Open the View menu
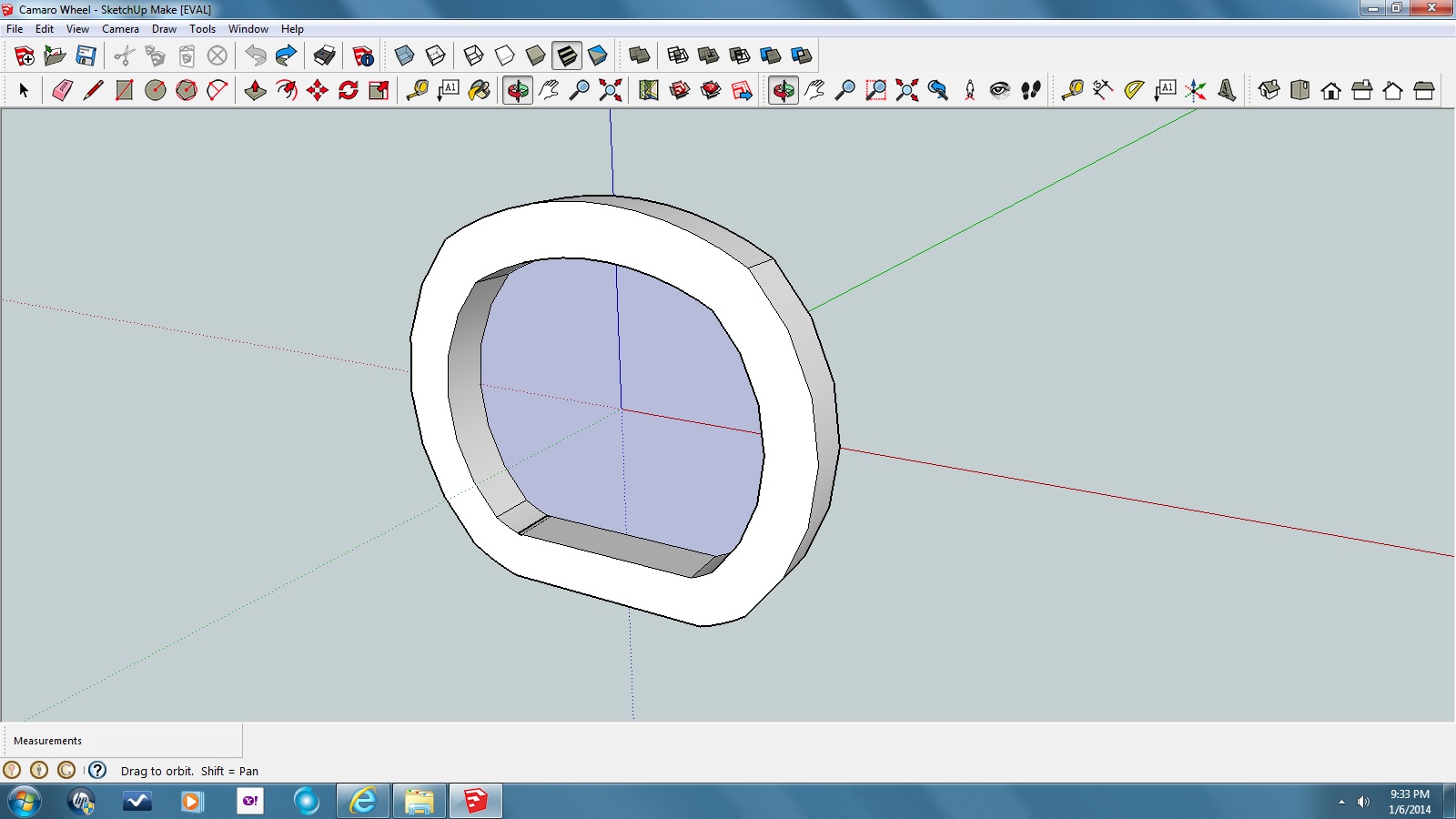 pyautogui.click(x=77, y=29)
